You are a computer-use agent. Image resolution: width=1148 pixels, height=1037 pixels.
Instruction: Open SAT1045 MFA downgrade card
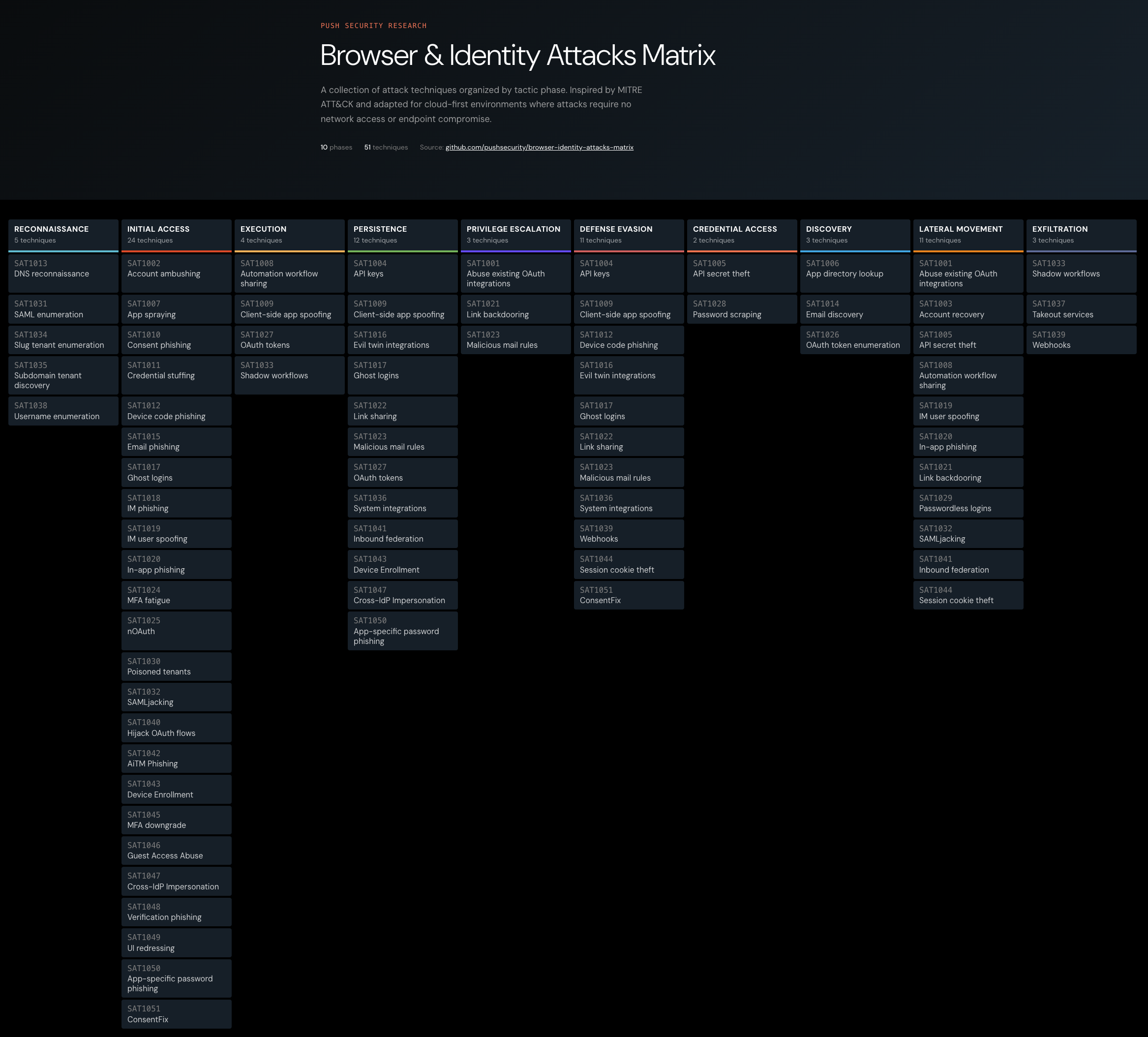coord(177,820)
